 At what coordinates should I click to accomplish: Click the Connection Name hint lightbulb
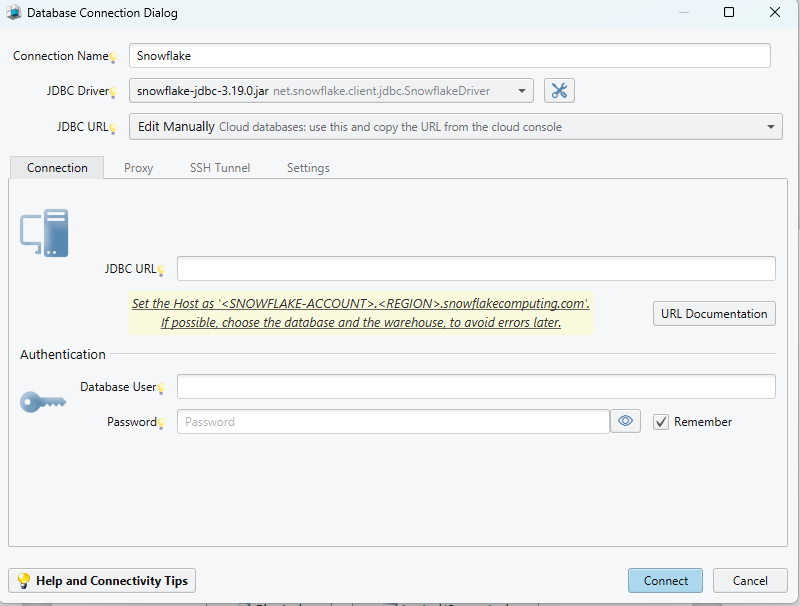[x=113, y=58]
